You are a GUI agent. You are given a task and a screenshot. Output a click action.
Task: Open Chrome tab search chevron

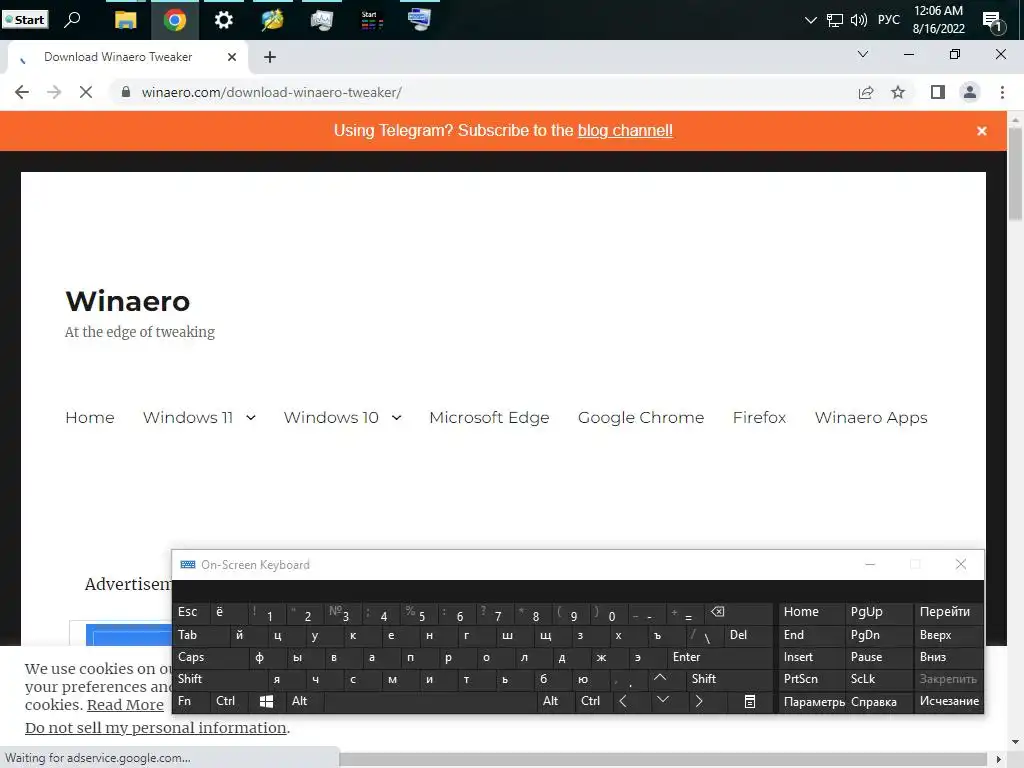coord(863,54)
